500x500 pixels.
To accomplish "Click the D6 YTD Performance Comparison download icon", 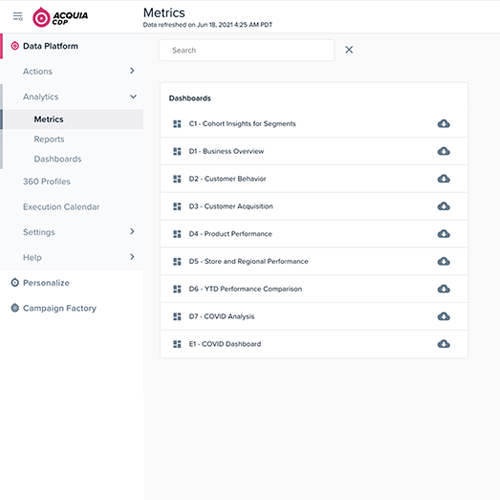I will click(x=444, y=289).
